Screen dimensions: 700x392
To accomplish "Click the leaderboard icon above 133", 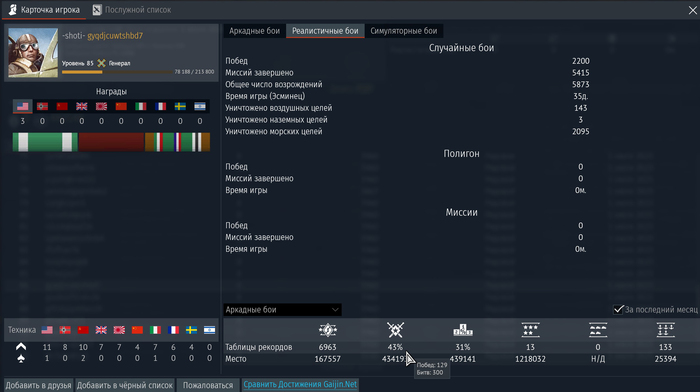I will [666, 330].
